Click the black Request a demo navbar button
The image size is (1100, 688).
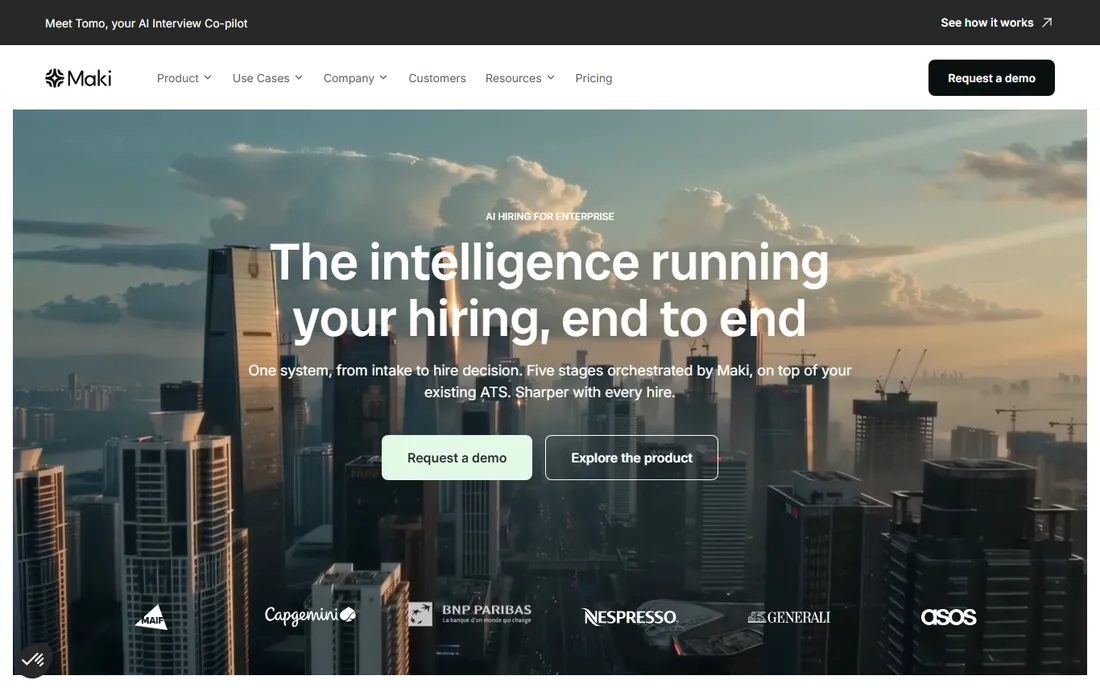(991, 78)
